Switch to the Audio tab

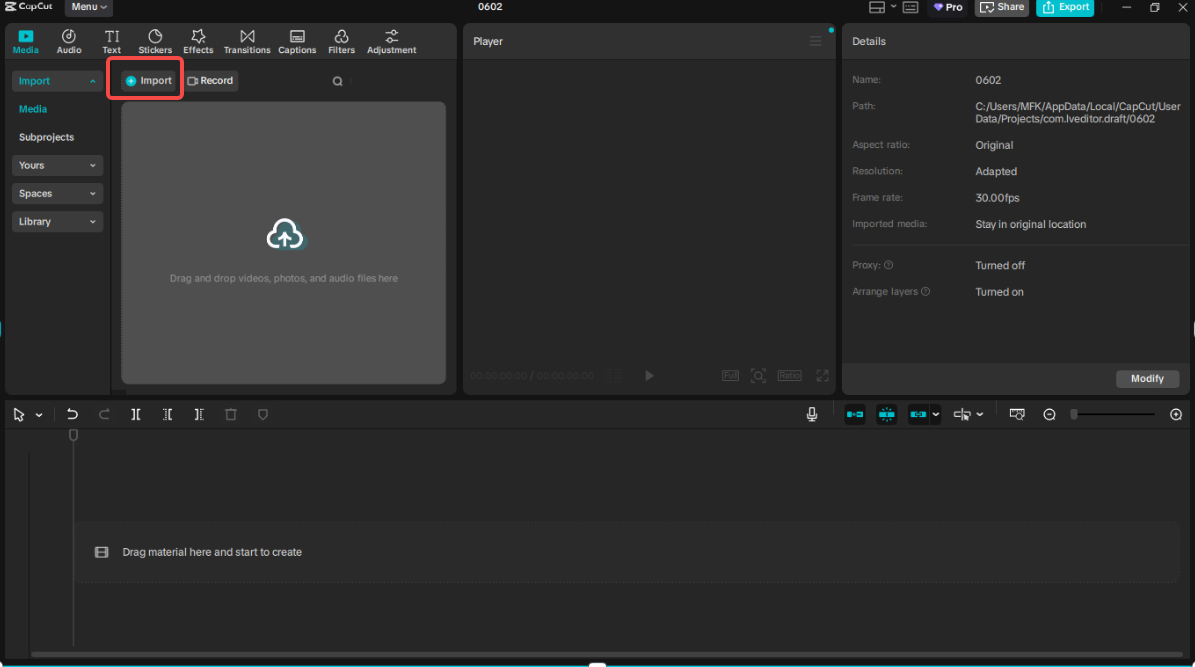pos(69,41)
